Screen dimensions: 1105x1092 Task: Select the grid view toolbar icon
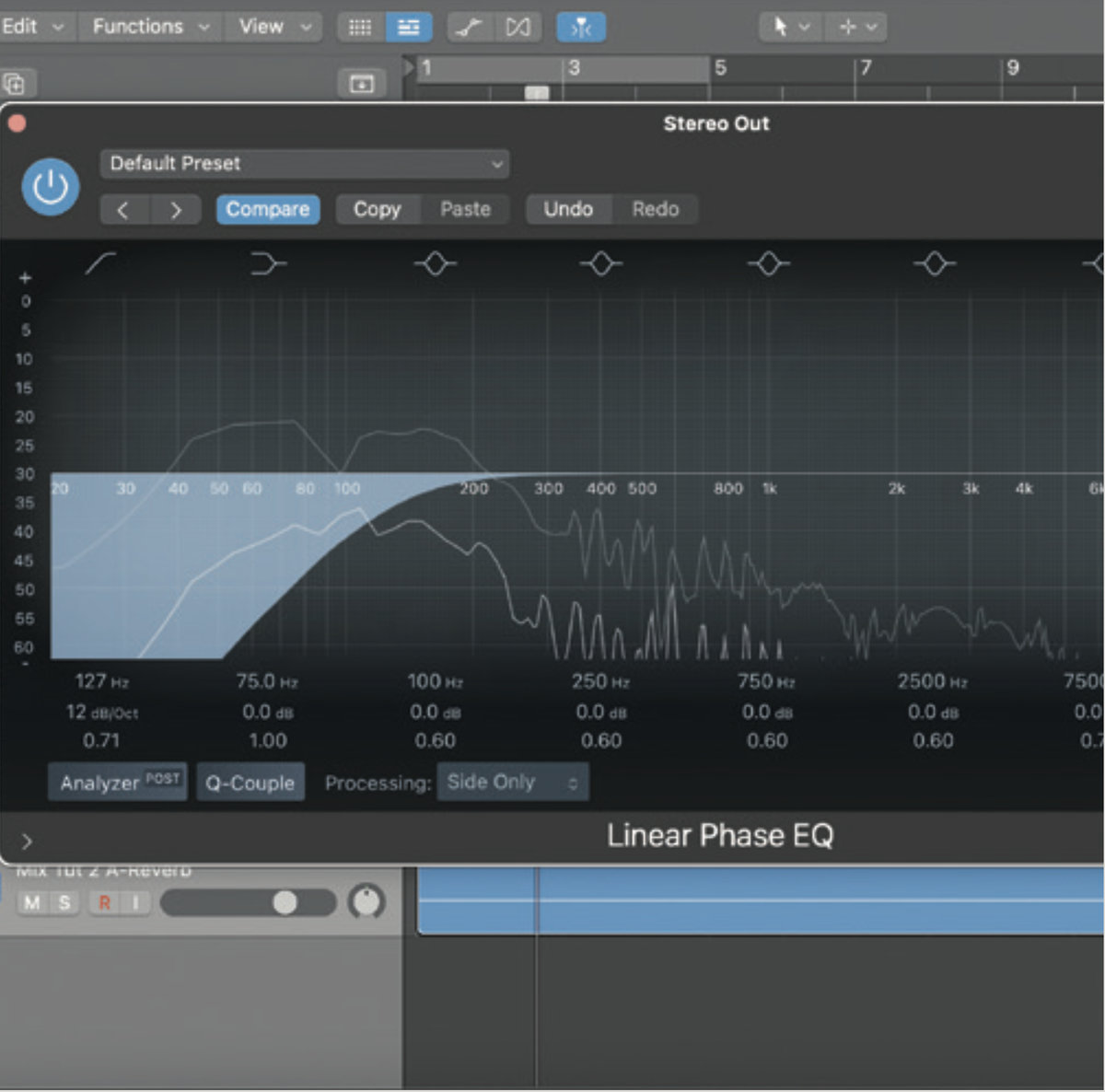pos(359,27)
